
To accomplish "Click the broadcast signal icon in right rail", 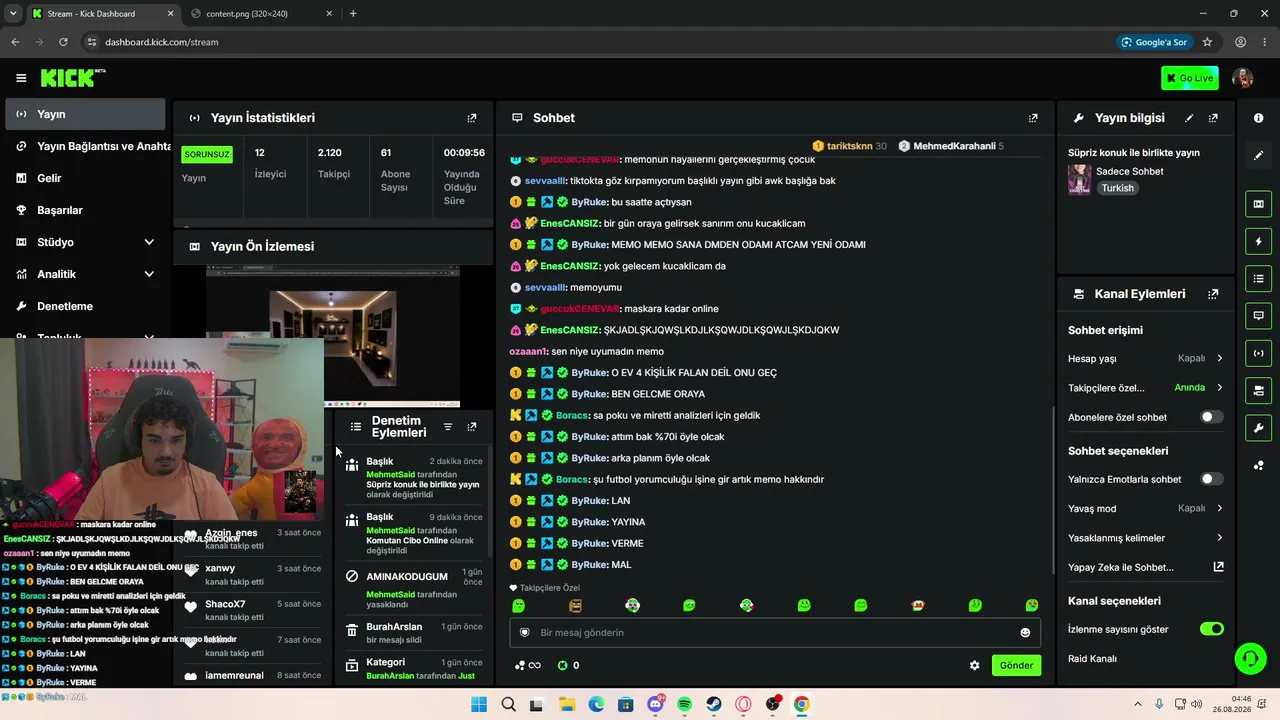I will pos(1258,353).
